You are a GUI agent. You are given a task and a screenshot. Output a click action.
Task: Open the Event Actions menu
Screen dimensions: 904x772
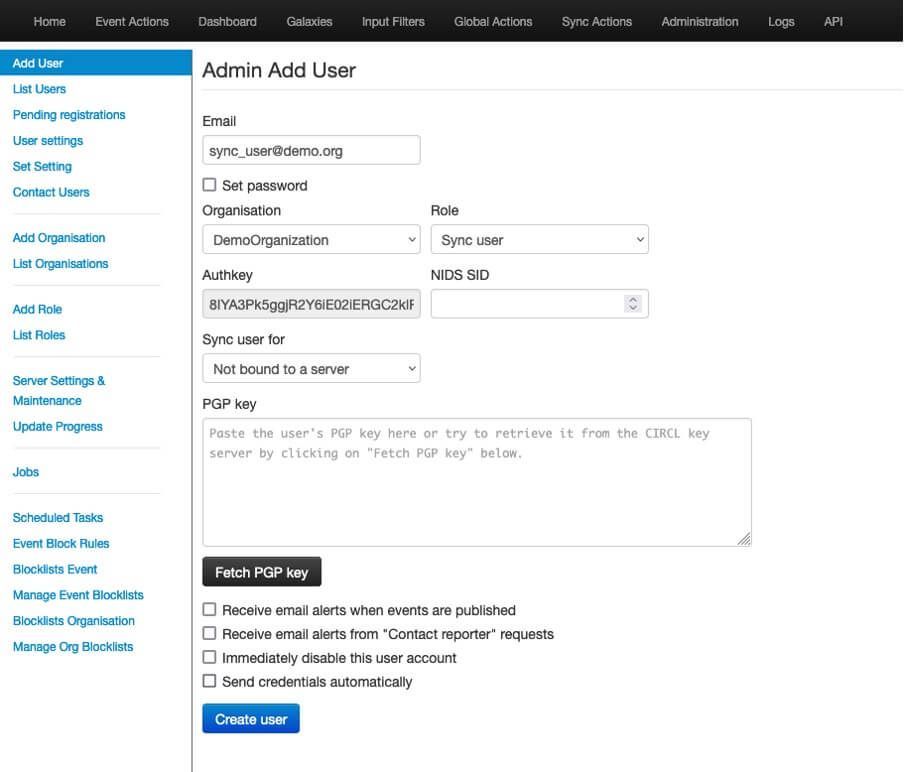click(132, 21)
